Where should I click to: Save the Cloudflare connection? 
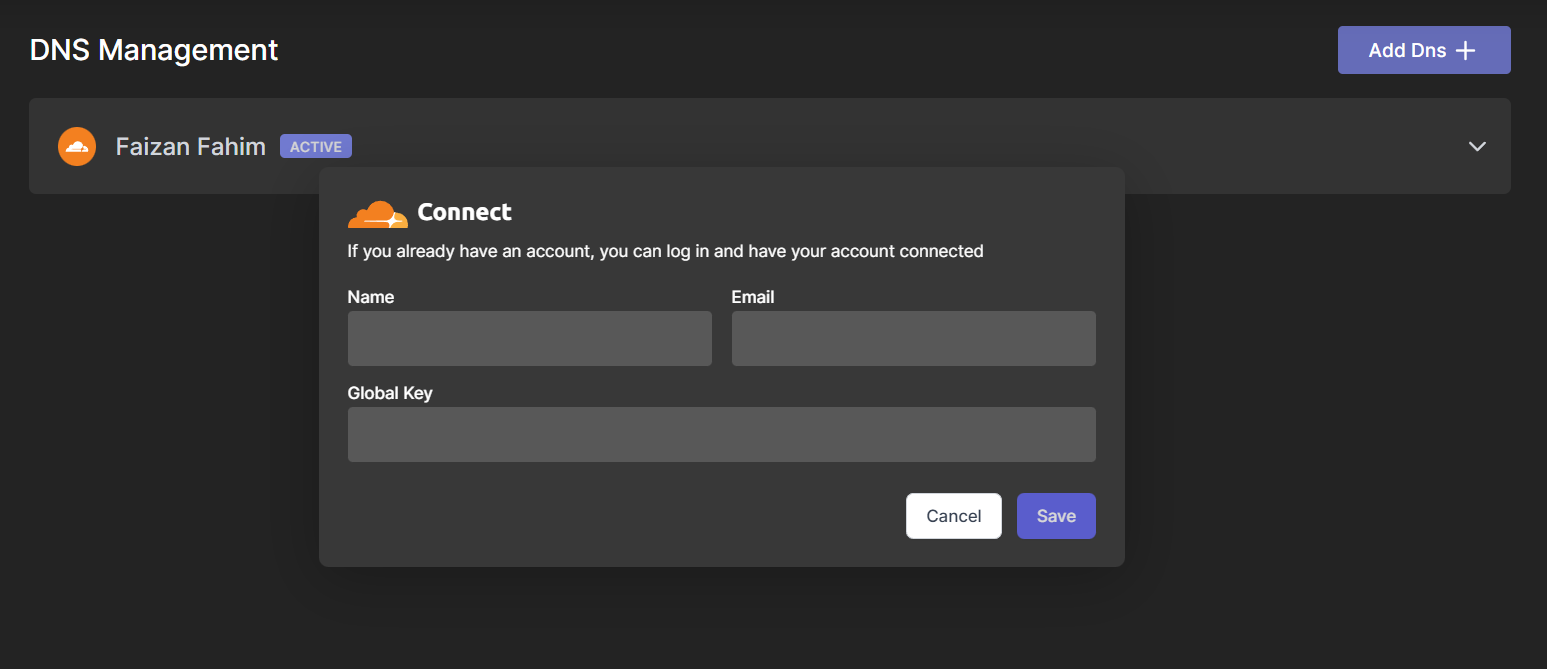coord(1056,516)
